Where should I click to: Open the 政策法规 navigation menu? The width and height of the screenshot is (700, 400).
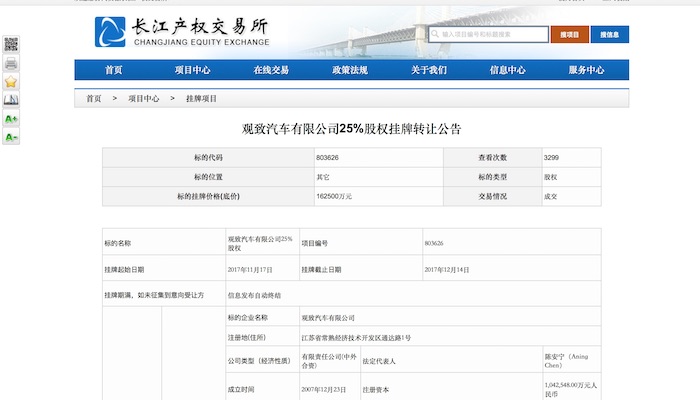pos(350,70)
